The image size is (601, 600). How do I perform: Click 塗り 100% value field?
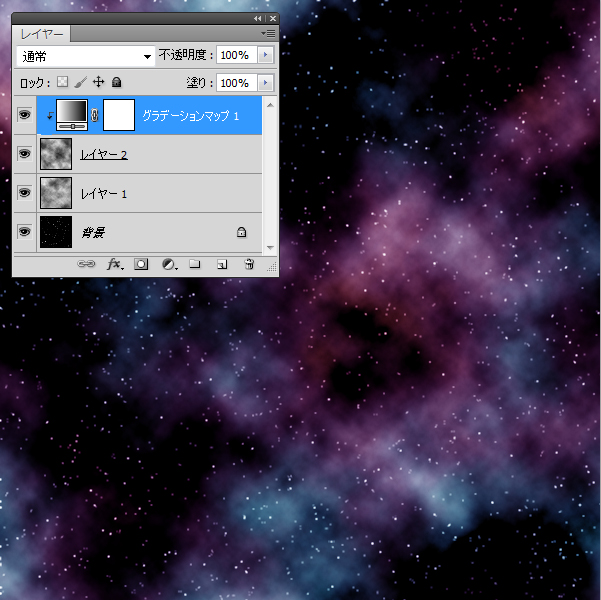pyautogui.click(x=237, y=82)
